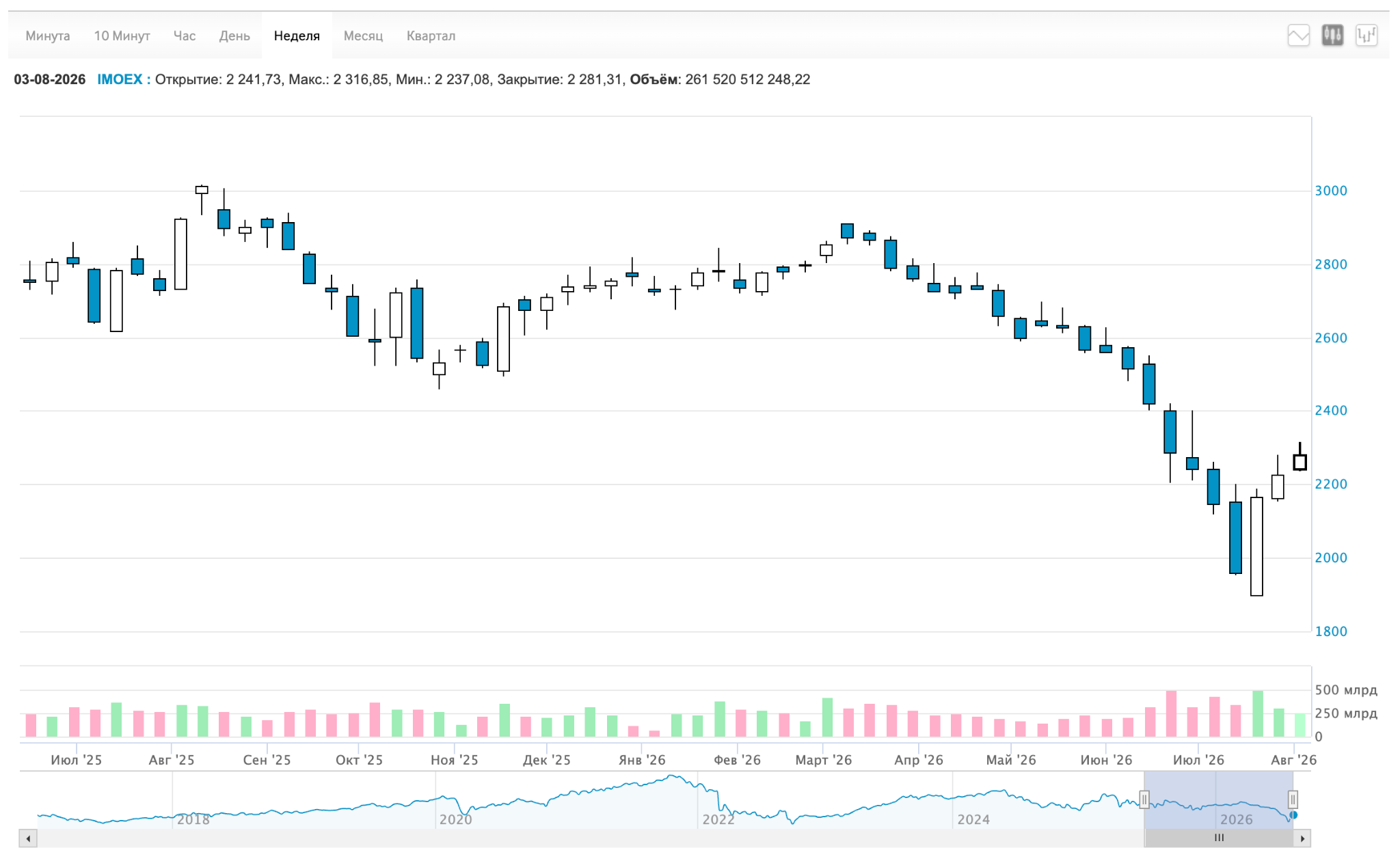1400x863 pixels.
Task: Click the Авг '25 date axis label
Action: 172,760
